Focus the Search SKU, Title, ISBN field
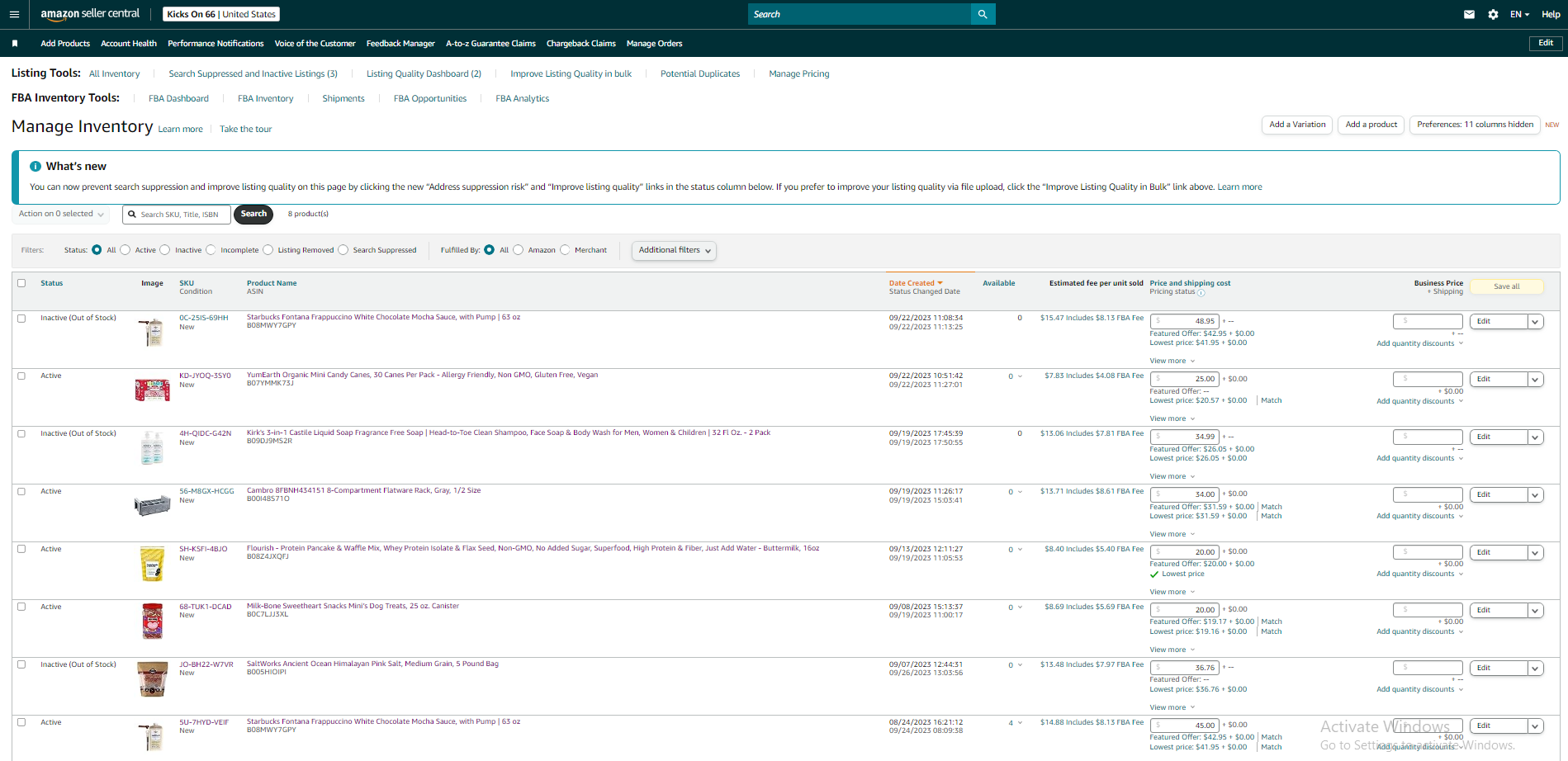The image size is (1568, 761). pos(176,215)
